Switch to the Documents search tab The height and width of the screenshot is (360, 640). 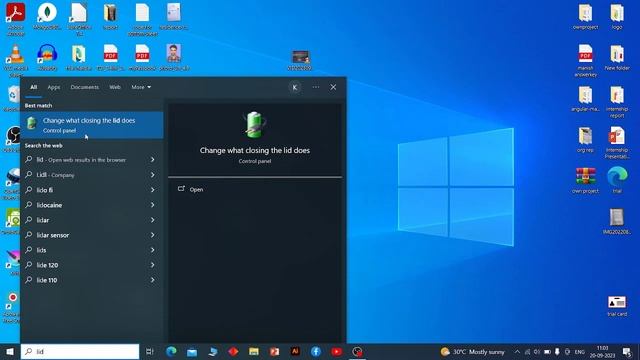pyautogui.click(x=84, y=87)
